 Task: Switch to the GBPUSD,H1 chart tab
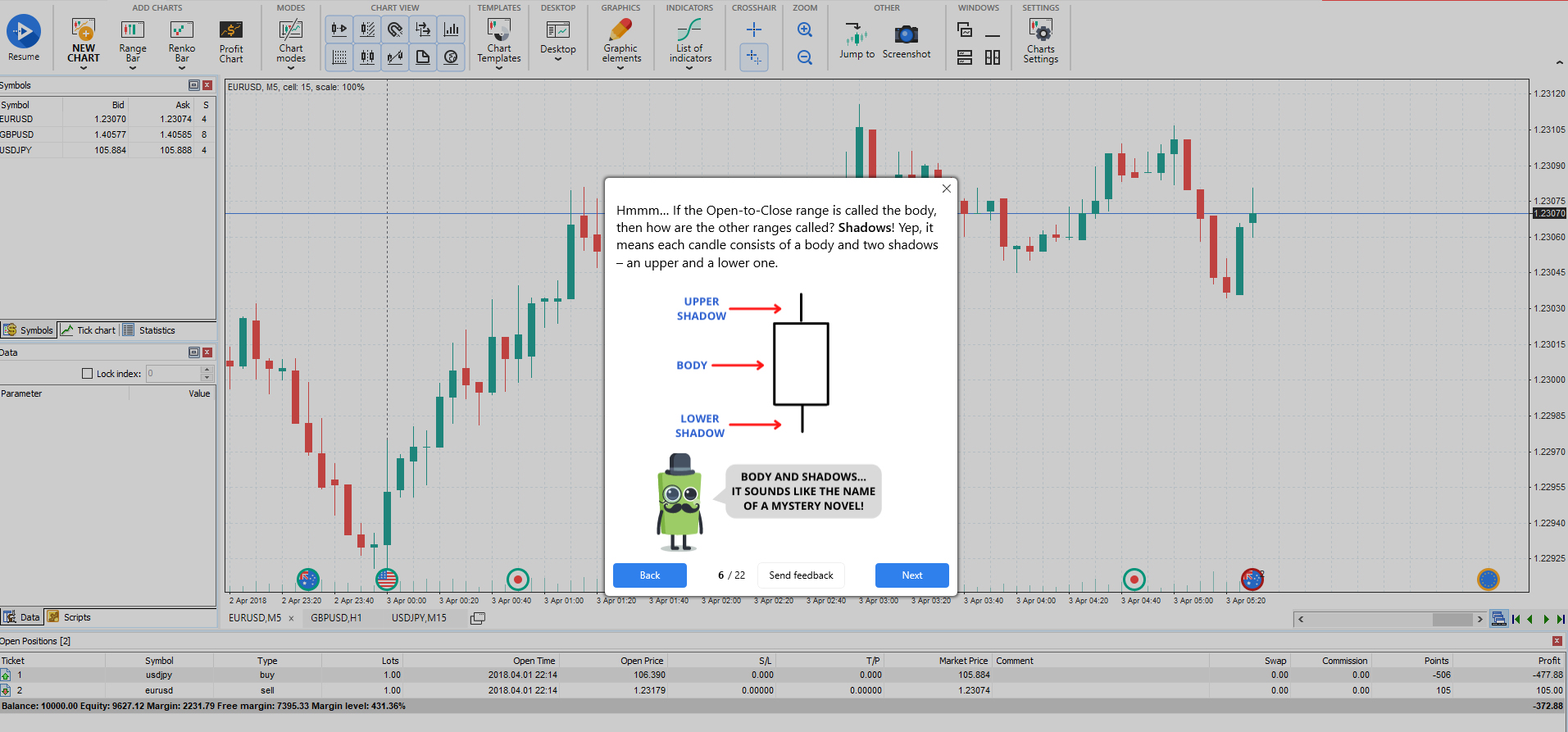(336, 618)
